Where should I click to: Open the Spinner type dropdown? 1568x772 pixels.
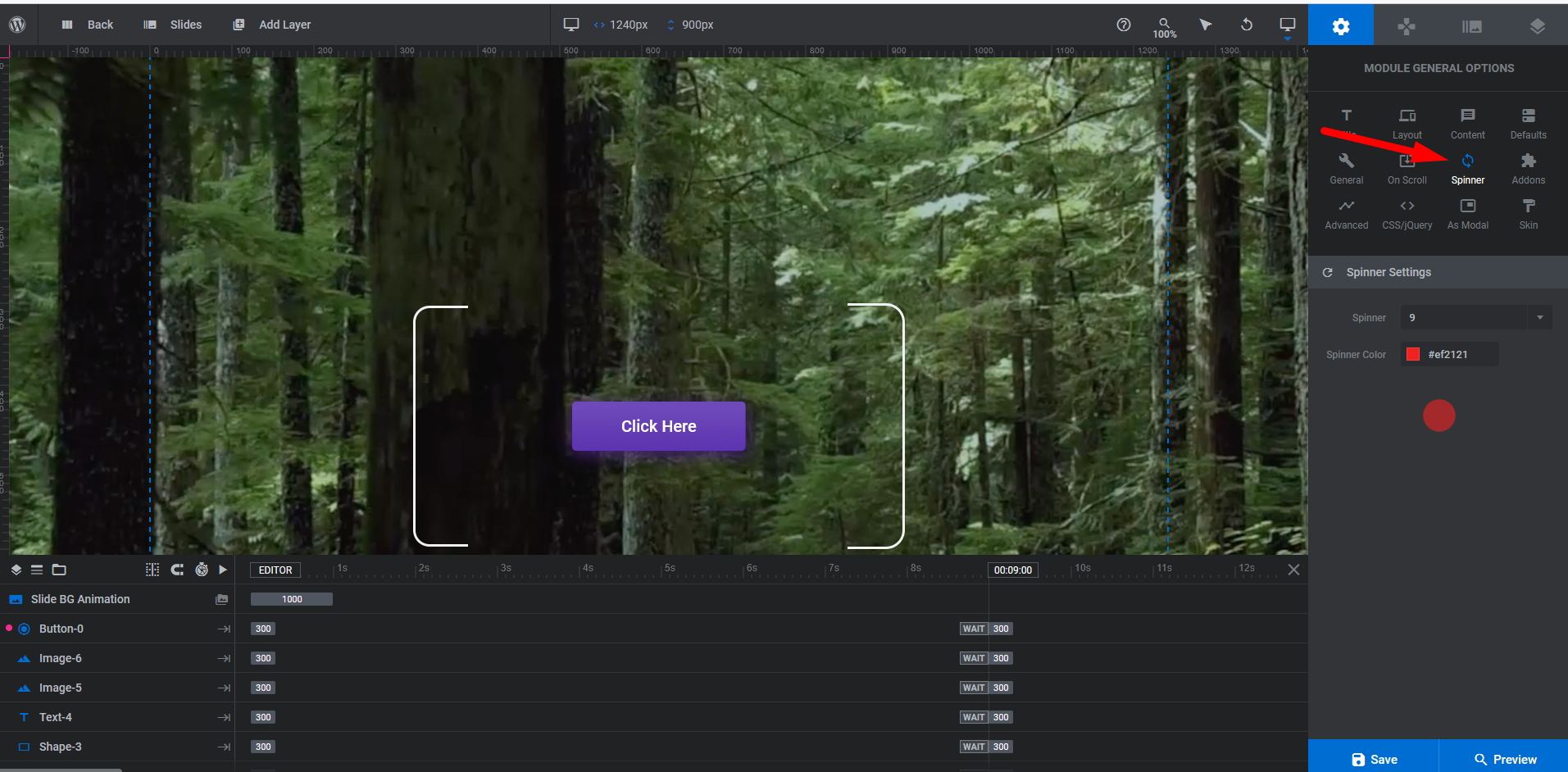pyautogui.click(x=1476, y=317)
